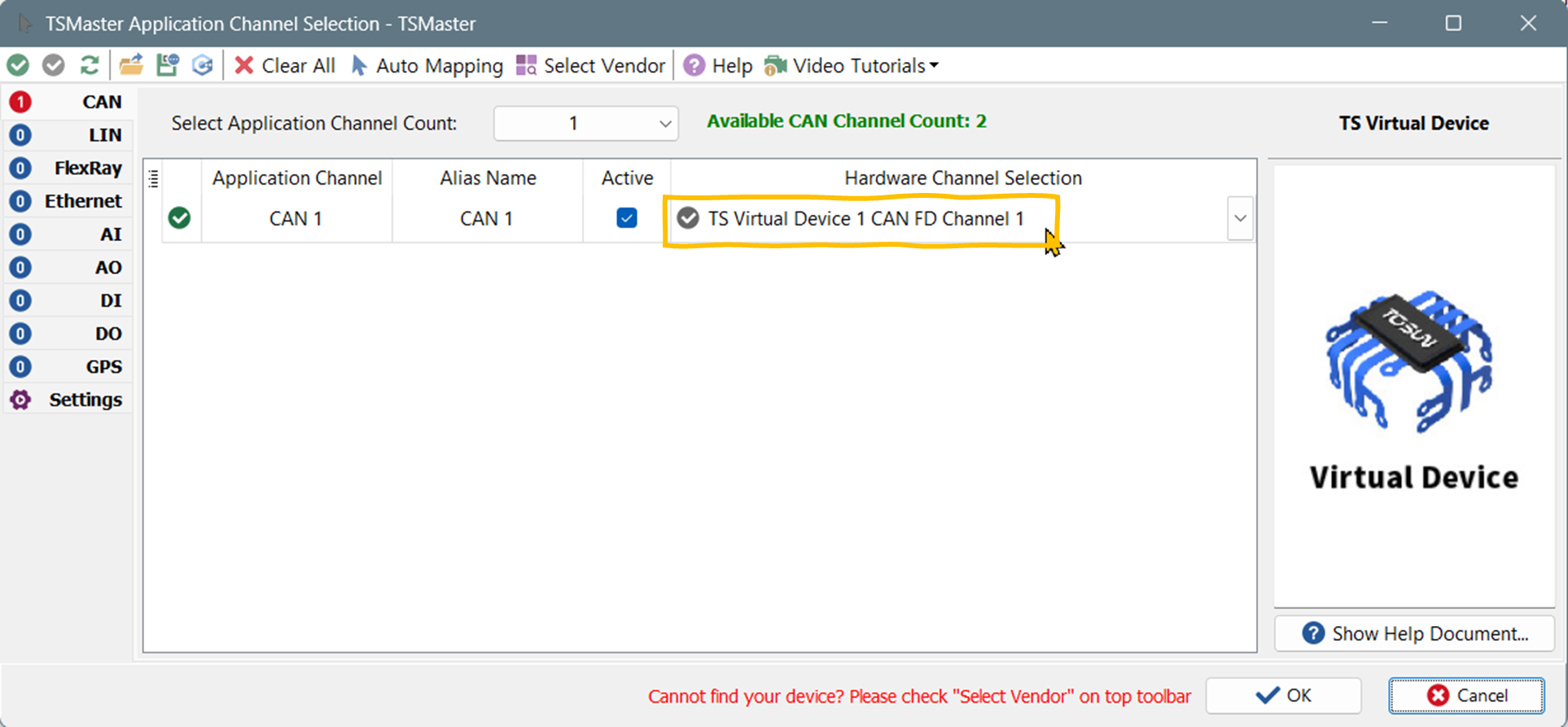Click the CAN 1 Alias Name cell
This screenshot has height=727, width=1568.
click(487, 218)
